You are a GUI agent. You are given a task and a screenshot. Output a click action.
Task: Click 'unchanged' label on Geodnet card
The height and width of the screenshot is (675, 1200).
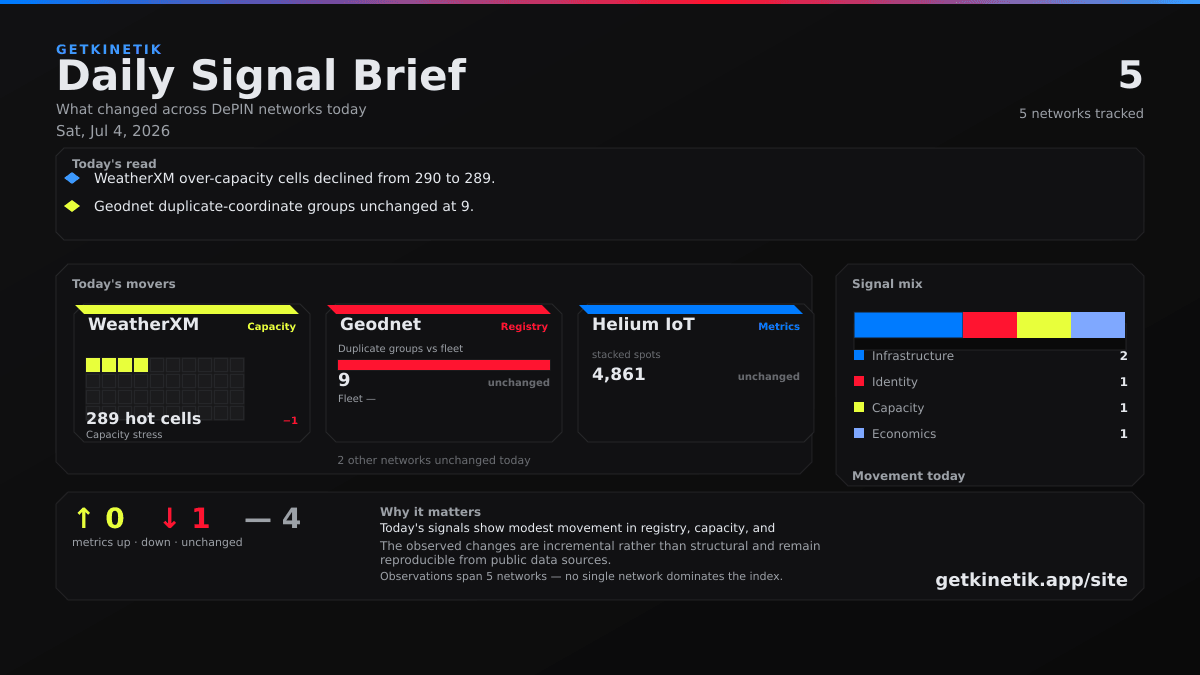[x=518, y=383]
